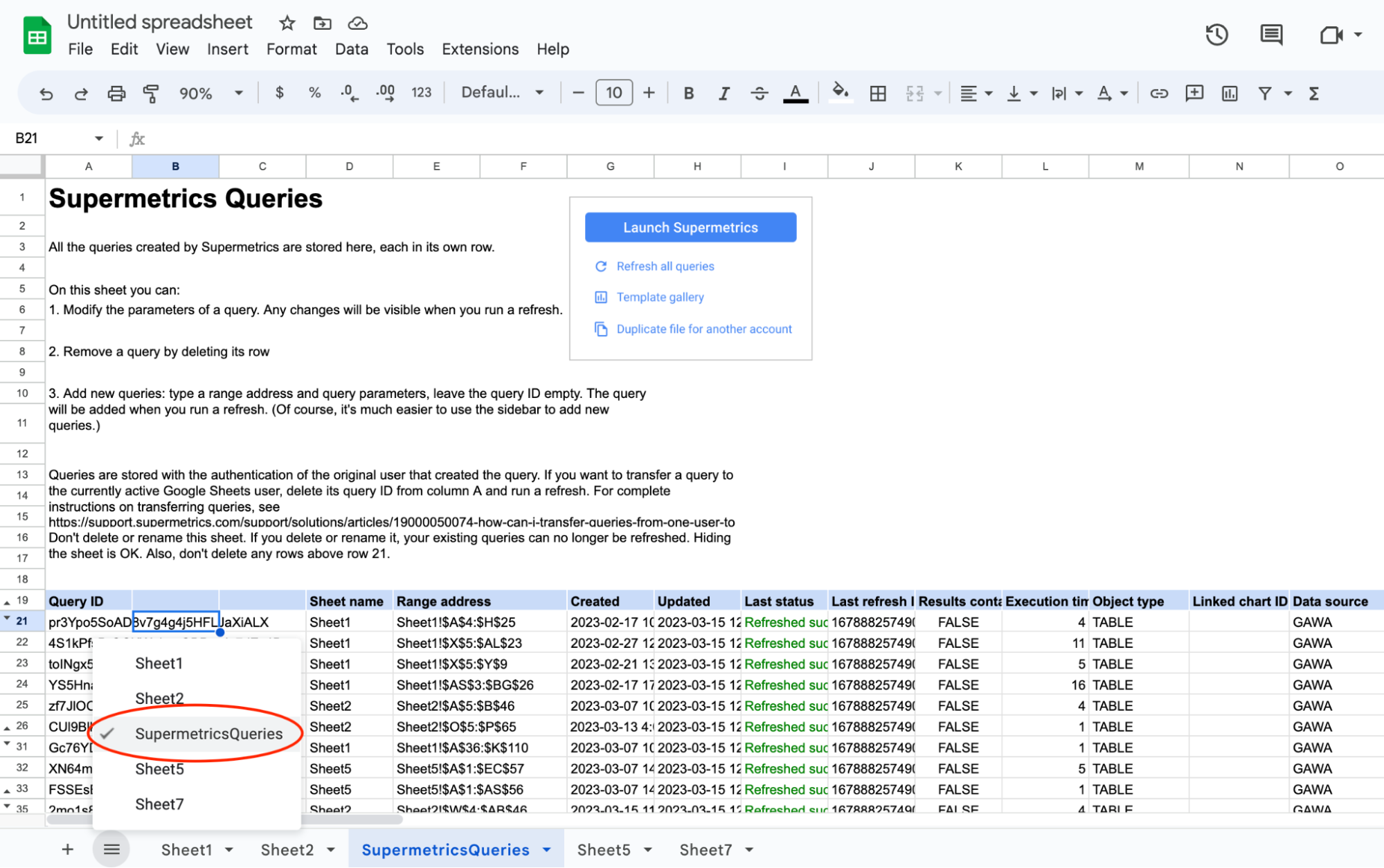Select the paint format roller icon
1384x868 pixels.
point(150,93)
